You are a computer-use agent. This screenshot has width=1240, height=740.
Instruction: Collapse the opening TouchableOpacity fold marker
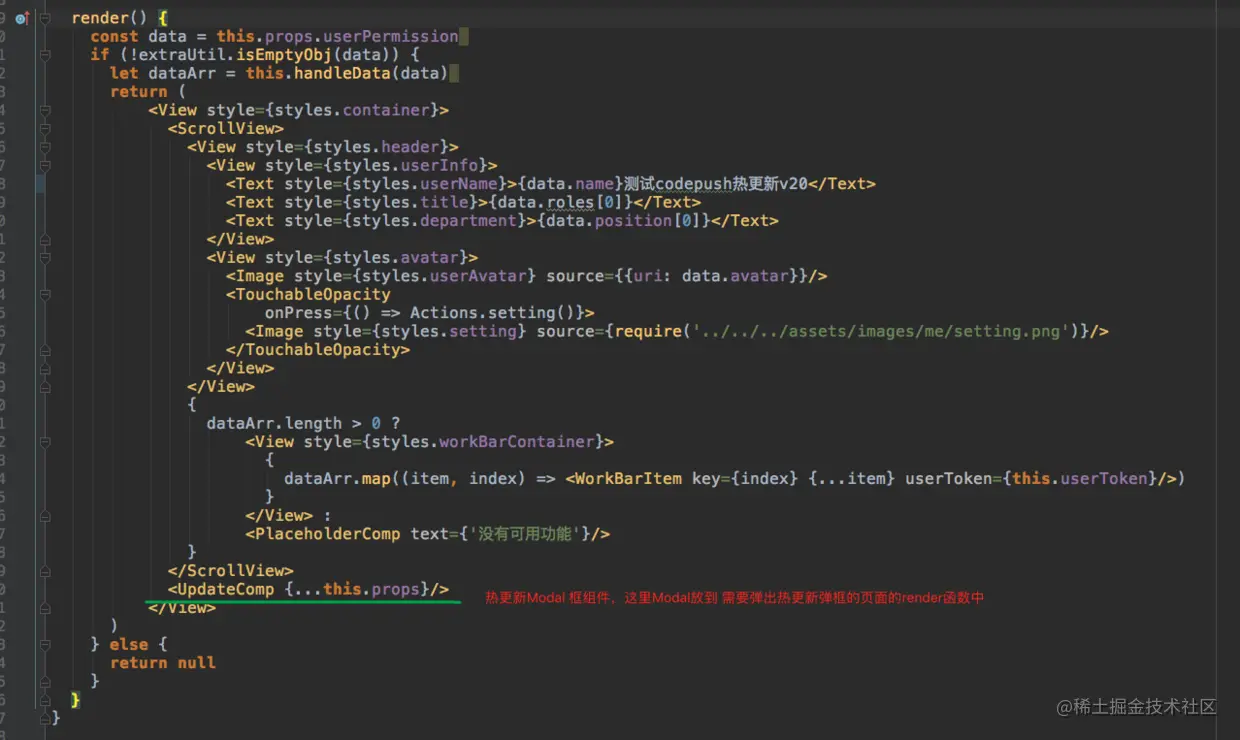(x=45, y=295)
